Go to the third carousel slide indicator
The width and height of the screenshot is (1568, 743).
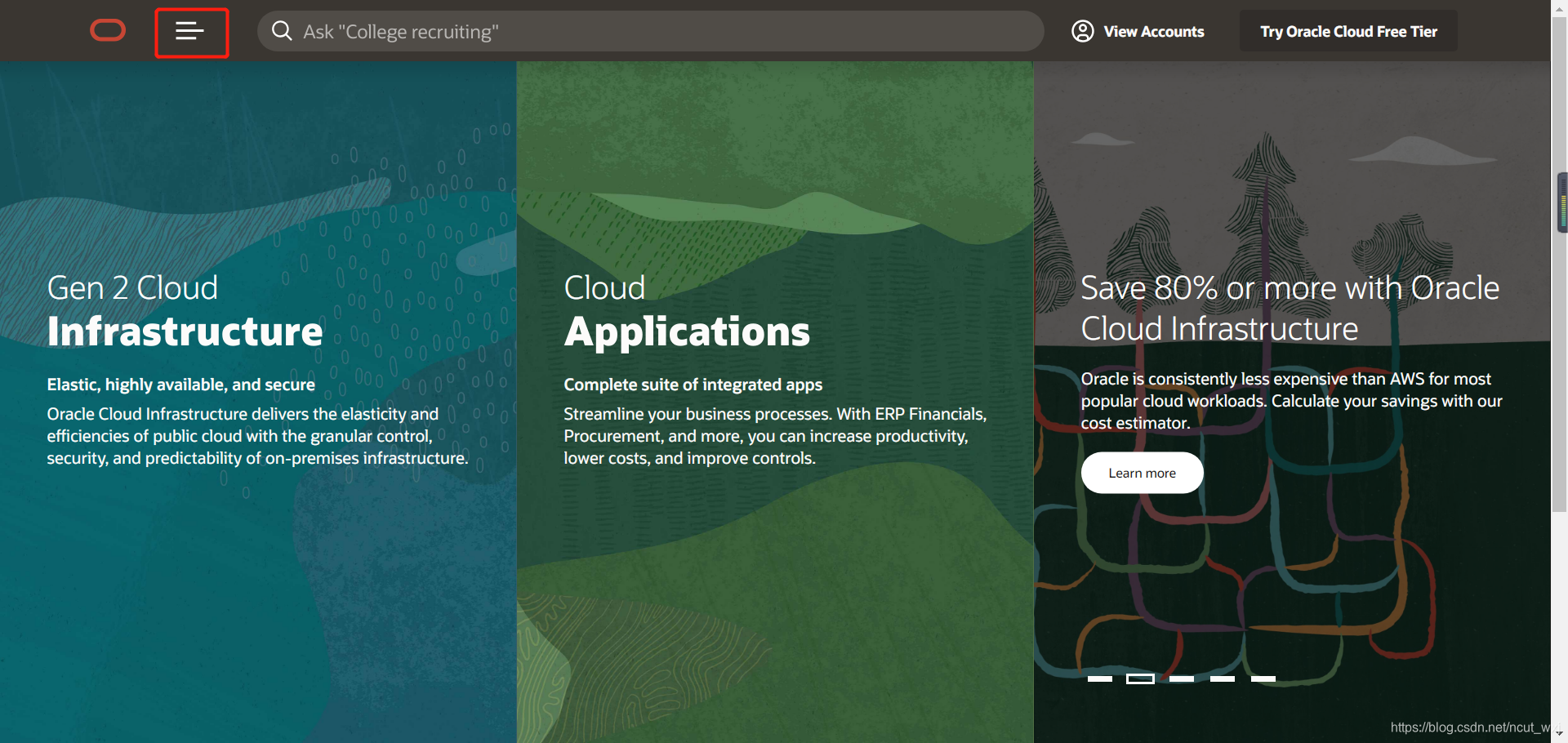(1182, 678)
